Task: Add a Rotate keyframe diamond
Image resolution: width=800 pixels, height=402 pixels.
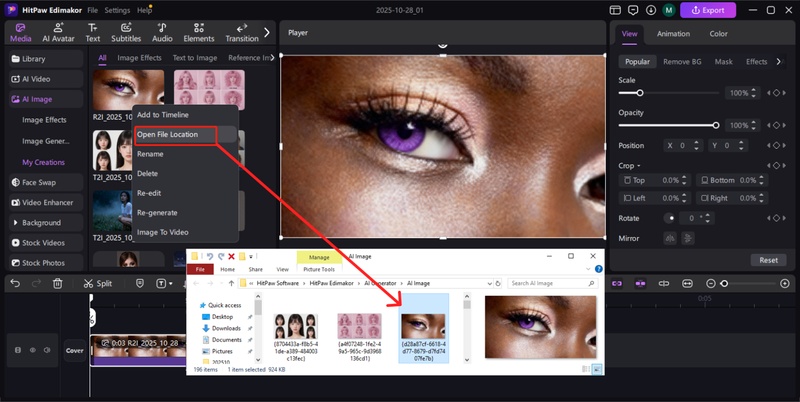Action: tap(776, 218)
